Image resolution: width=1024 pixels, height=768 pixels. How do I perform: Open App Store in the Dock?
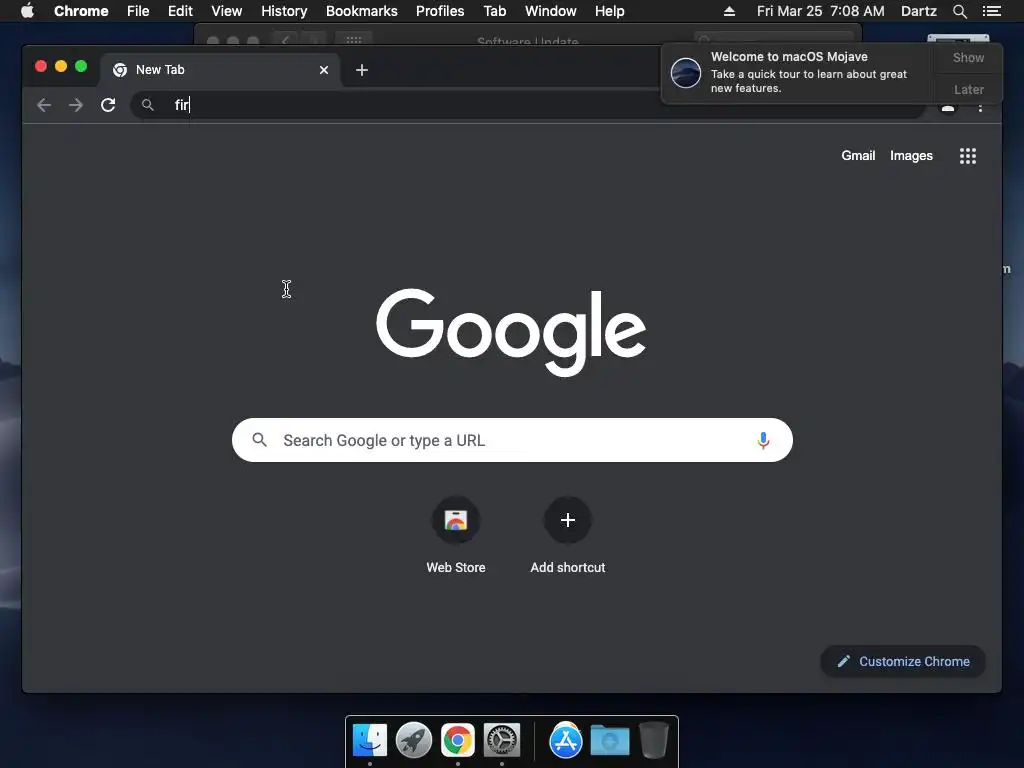[566, 741]
